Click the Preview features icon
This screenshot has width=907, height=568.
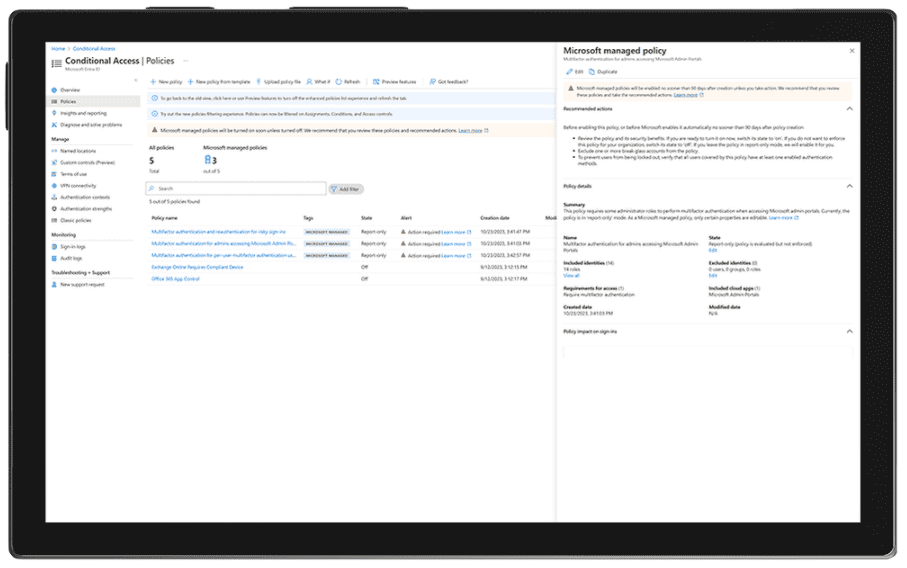pyautogui.click(x=377, y=82)
